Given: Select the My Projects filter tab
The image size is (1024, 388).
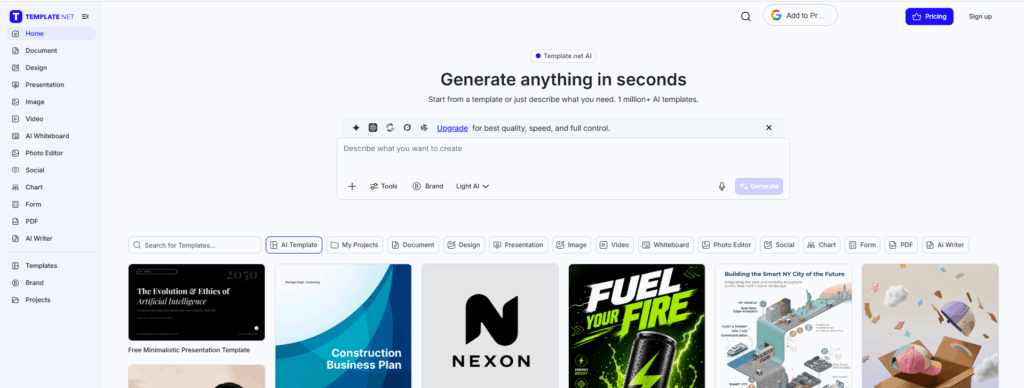Looking at the screenshot, I should tap(355, 245).
